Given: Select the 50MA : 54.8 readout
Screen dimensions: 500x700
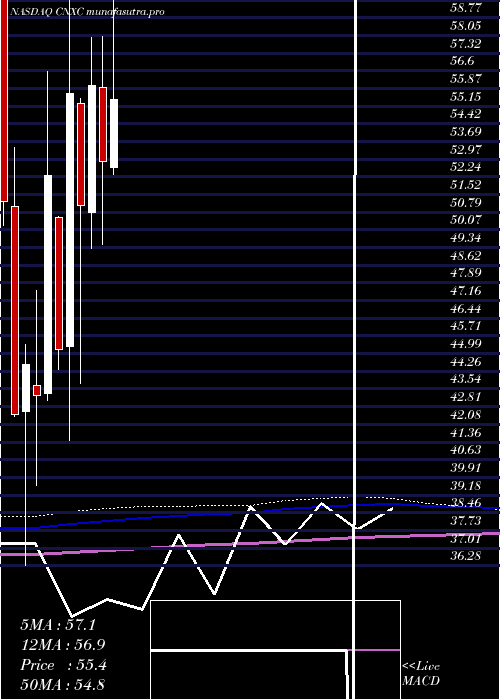Looking at the screenshot, I should pyautogui.click(x=63, y=684).
